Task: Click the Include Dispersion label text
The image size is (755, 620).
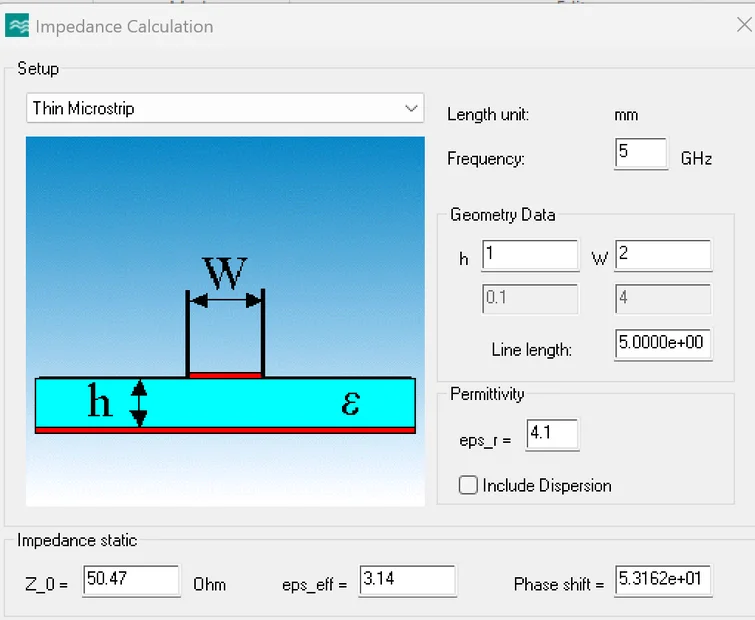Action: tap(547, 486)
